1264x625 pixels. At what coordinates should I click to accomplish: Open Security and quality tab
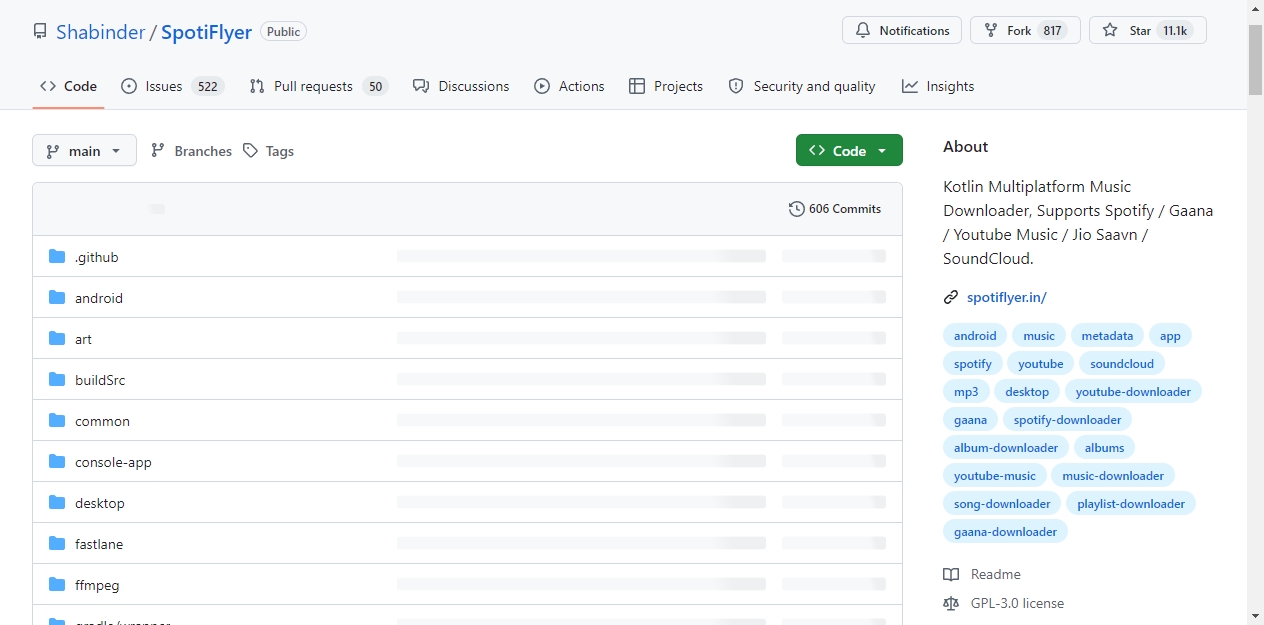click(x=802, y=86)
